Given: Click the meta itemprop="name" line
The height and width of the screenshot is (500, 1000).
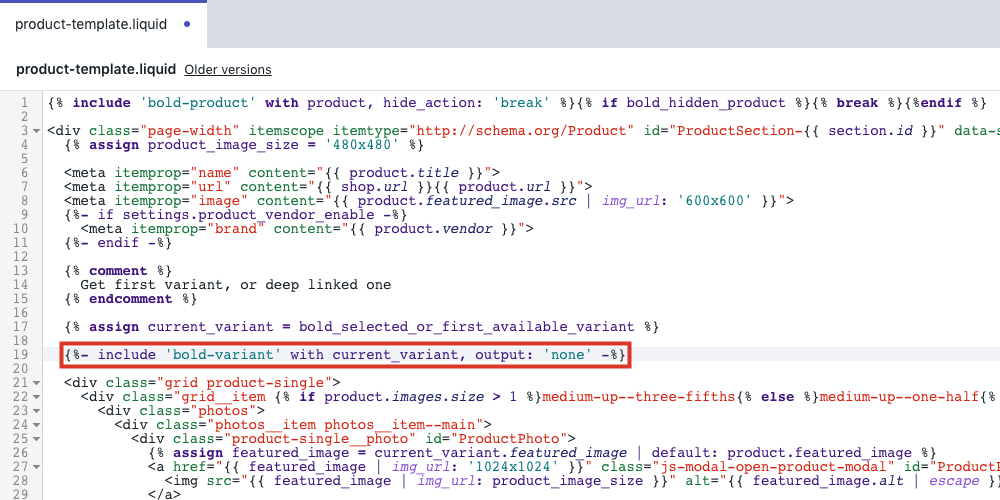Looking at the screenshot, I should click(x=281, y=173).
